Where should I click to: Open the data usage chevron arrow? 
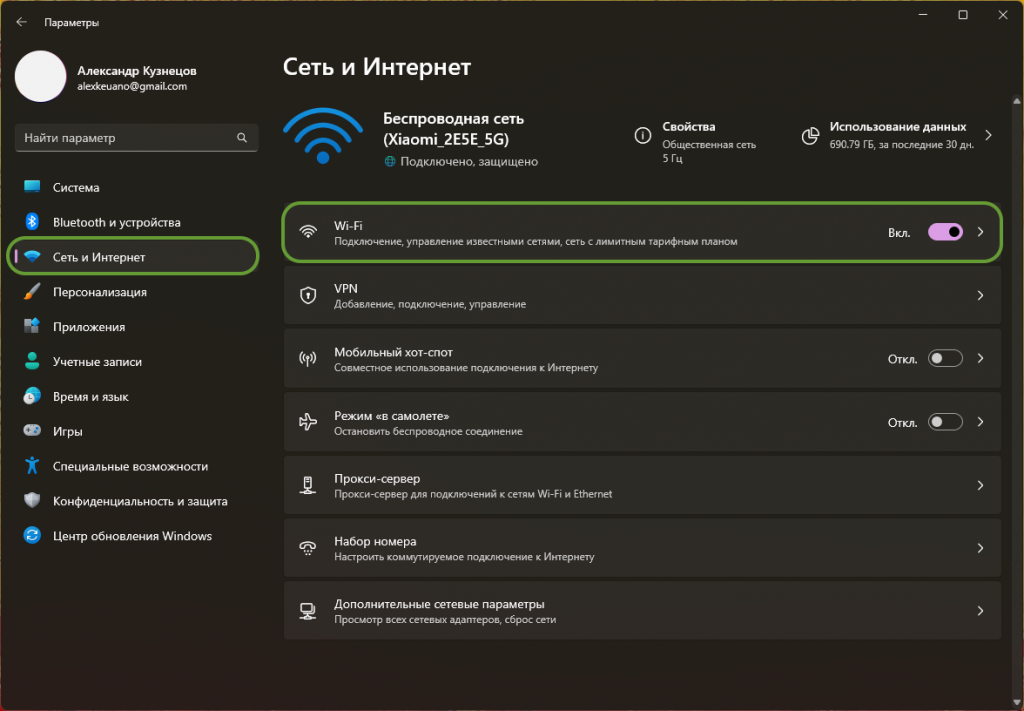(989, 135)
